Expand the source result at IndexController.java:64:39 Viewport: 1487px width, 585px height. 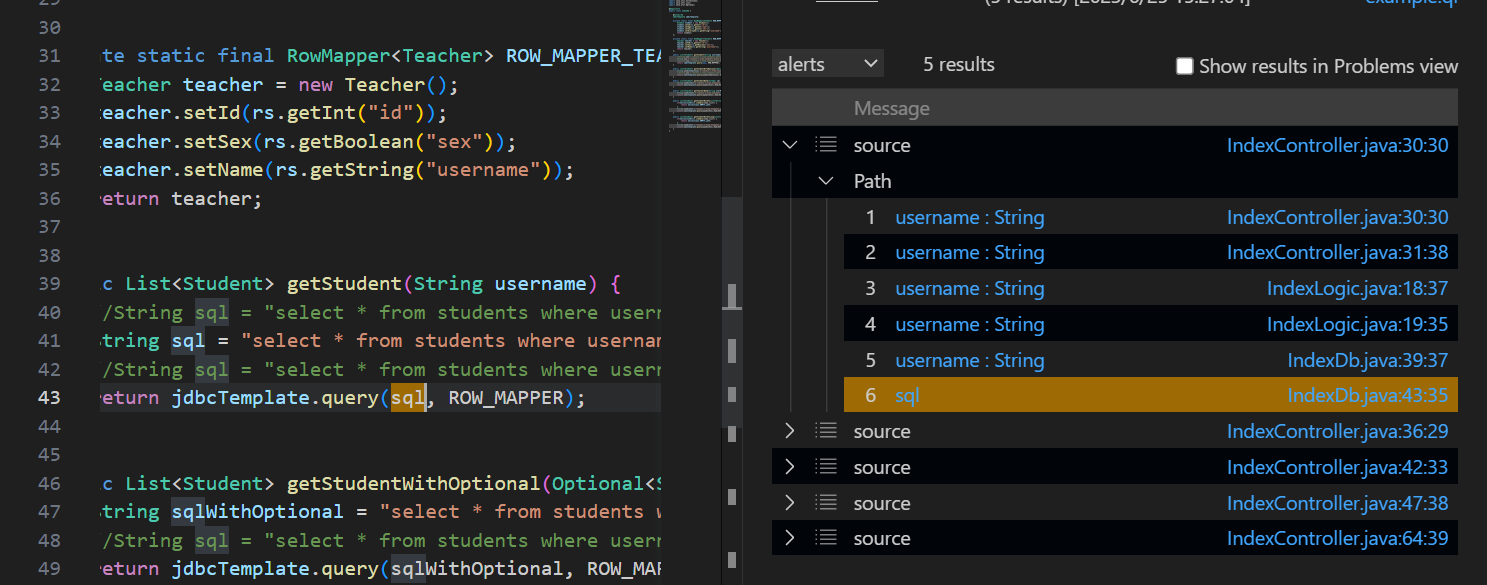[x=790, y=538]
